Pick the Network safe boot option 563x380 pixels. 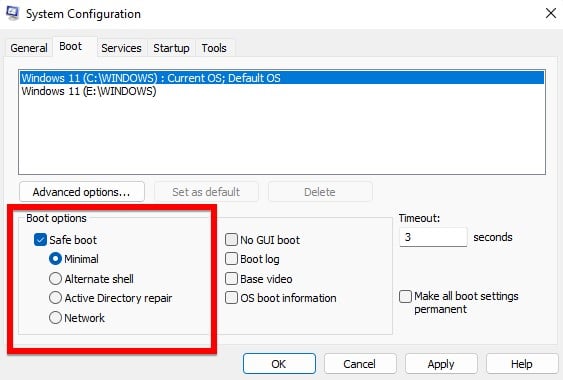[55, 318]
